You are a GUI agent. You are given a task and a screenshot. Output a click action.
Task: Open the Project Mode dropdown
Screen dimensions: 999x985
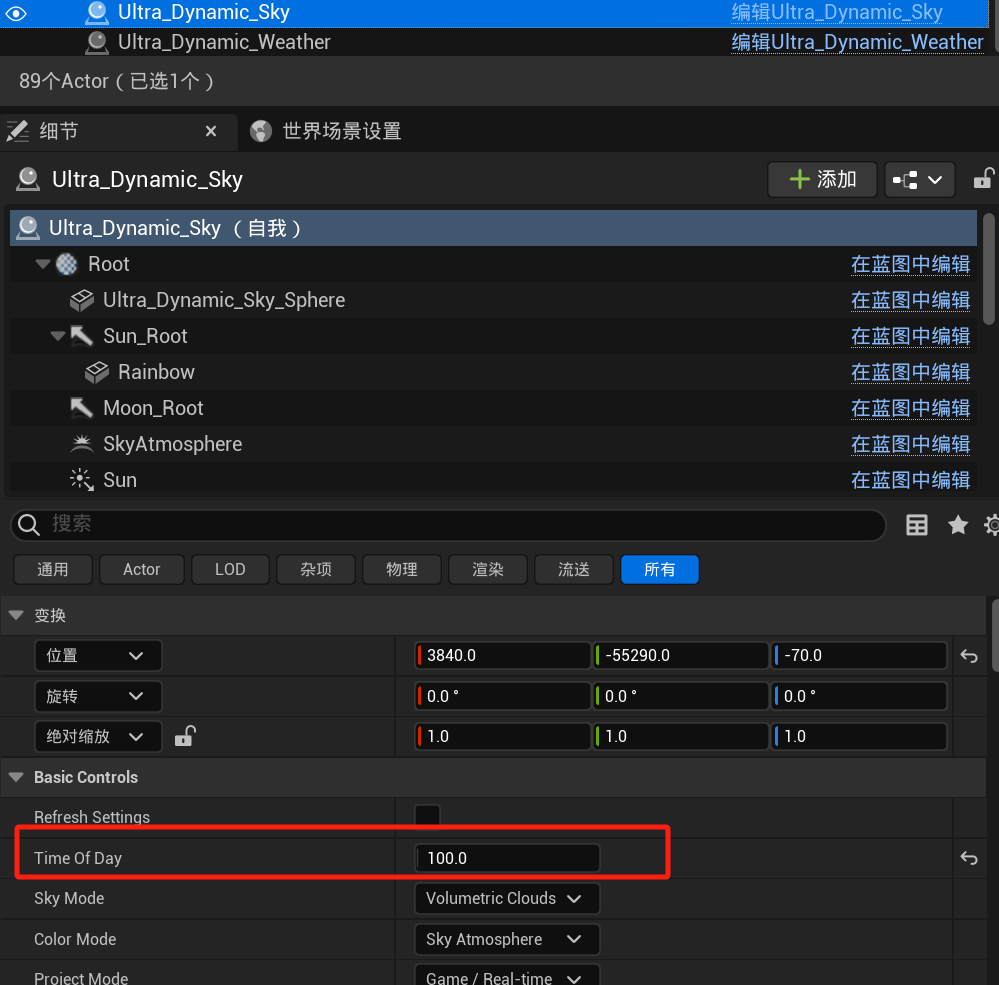click(x=507, y=975)
